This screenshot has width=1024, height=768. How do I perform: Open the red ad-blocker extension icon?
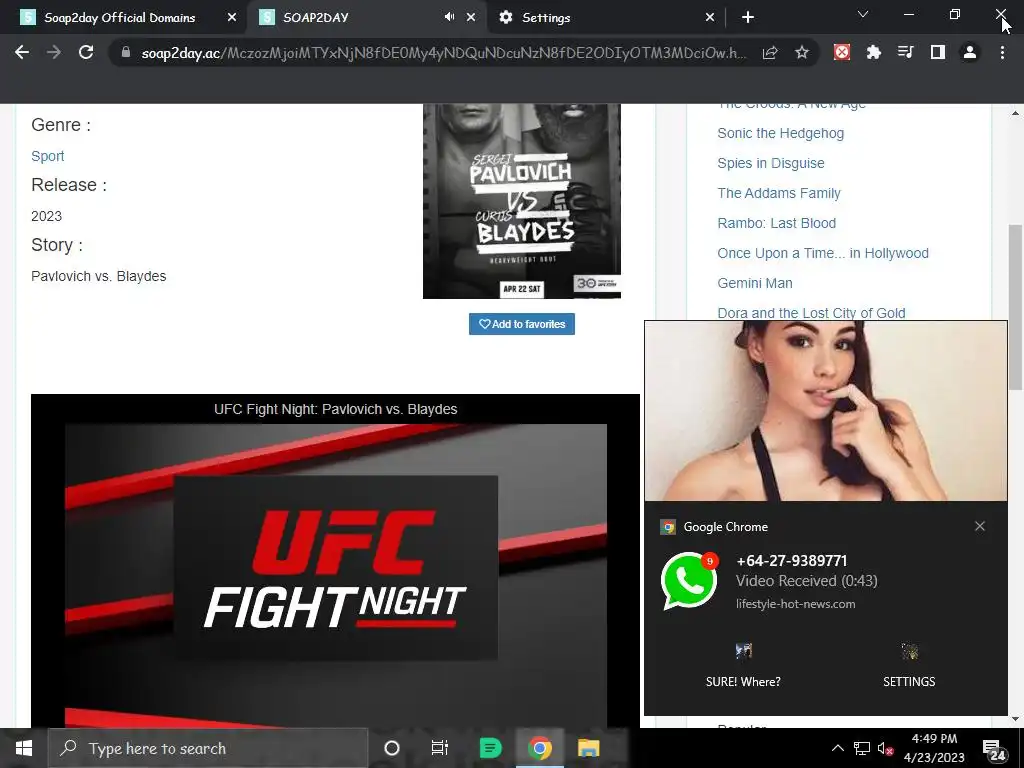pyautogui.click(x=842, y=52)
